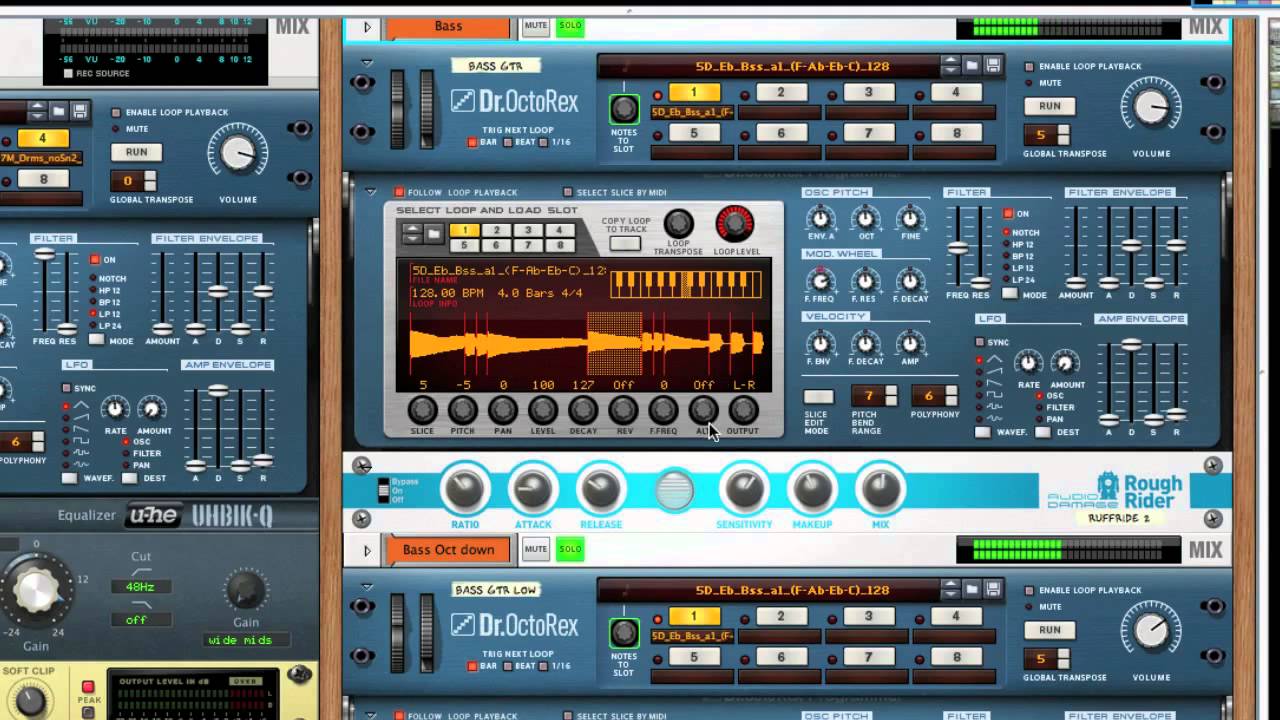Viewport: 1280px width, 720px height.
Task: Click the Decay knob under the waveform
Action: [x=583, y=410]
